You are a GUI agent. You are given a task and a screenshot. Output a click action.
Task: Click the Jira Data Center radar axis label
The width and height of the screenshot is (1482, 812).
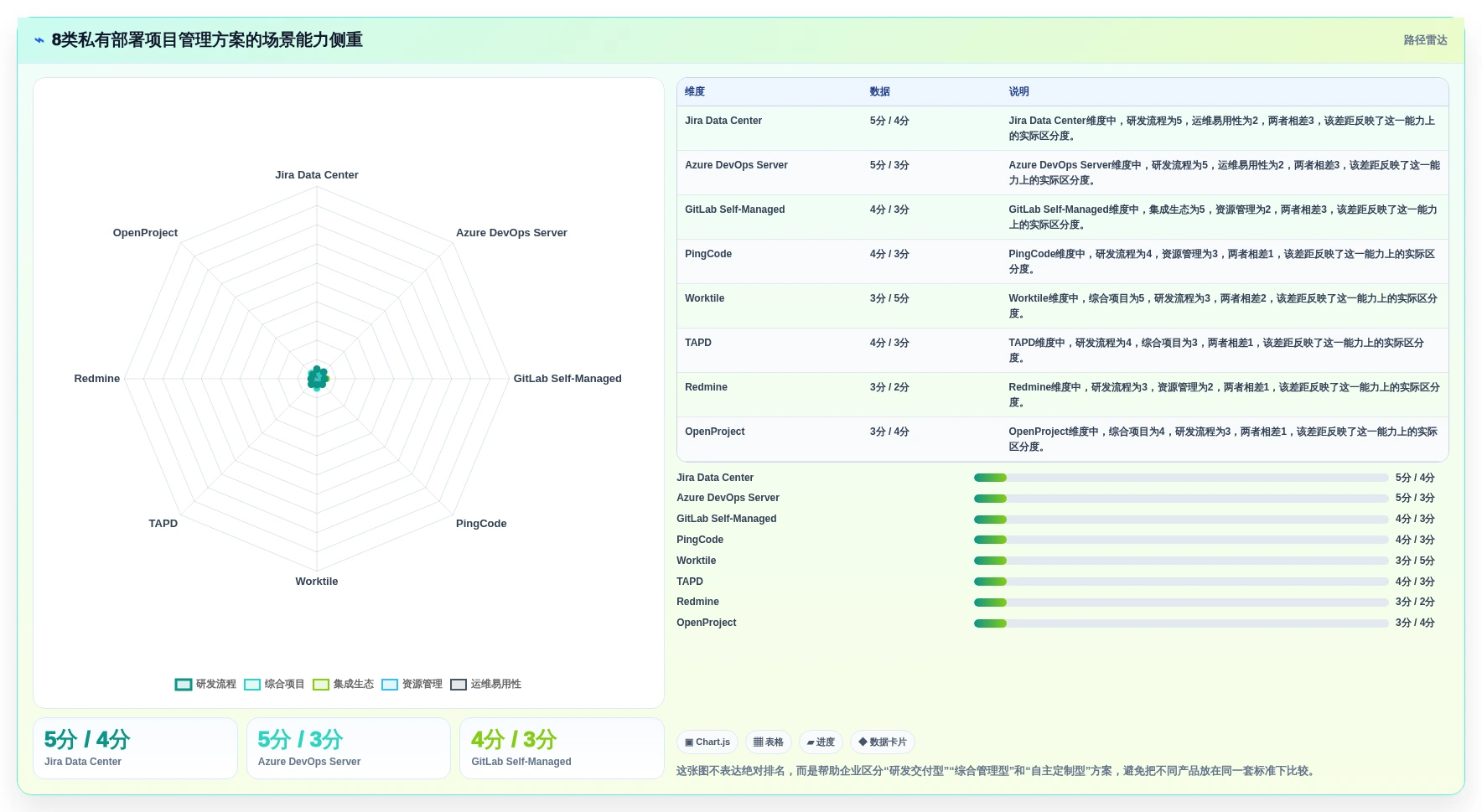click(317, 175)
